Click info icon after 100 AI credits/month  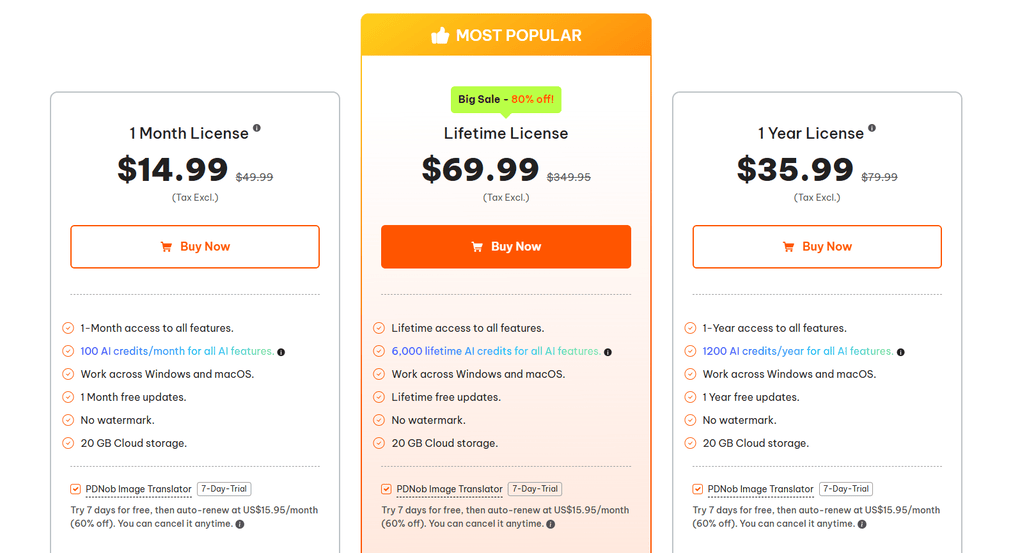pos(281,352)
